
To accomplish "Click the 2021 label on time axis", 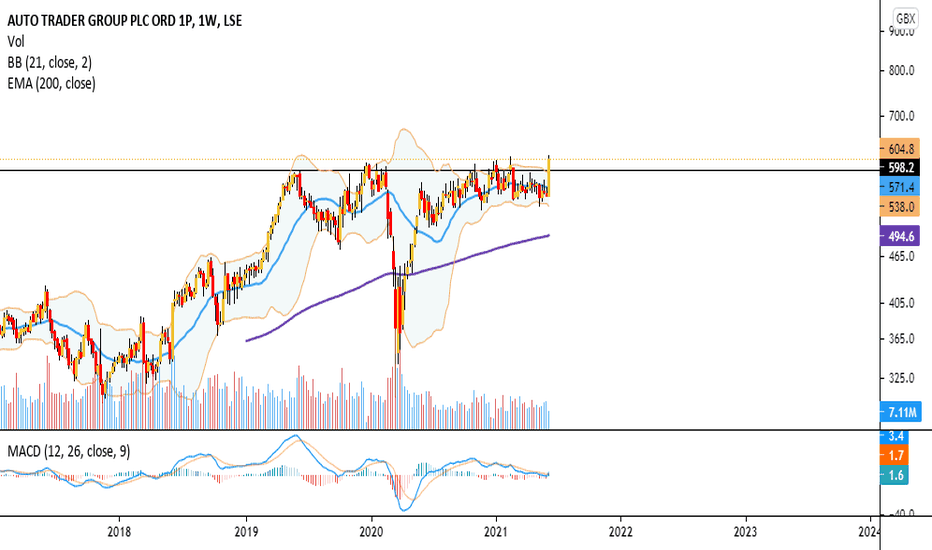I will click(x=496, y=532).
